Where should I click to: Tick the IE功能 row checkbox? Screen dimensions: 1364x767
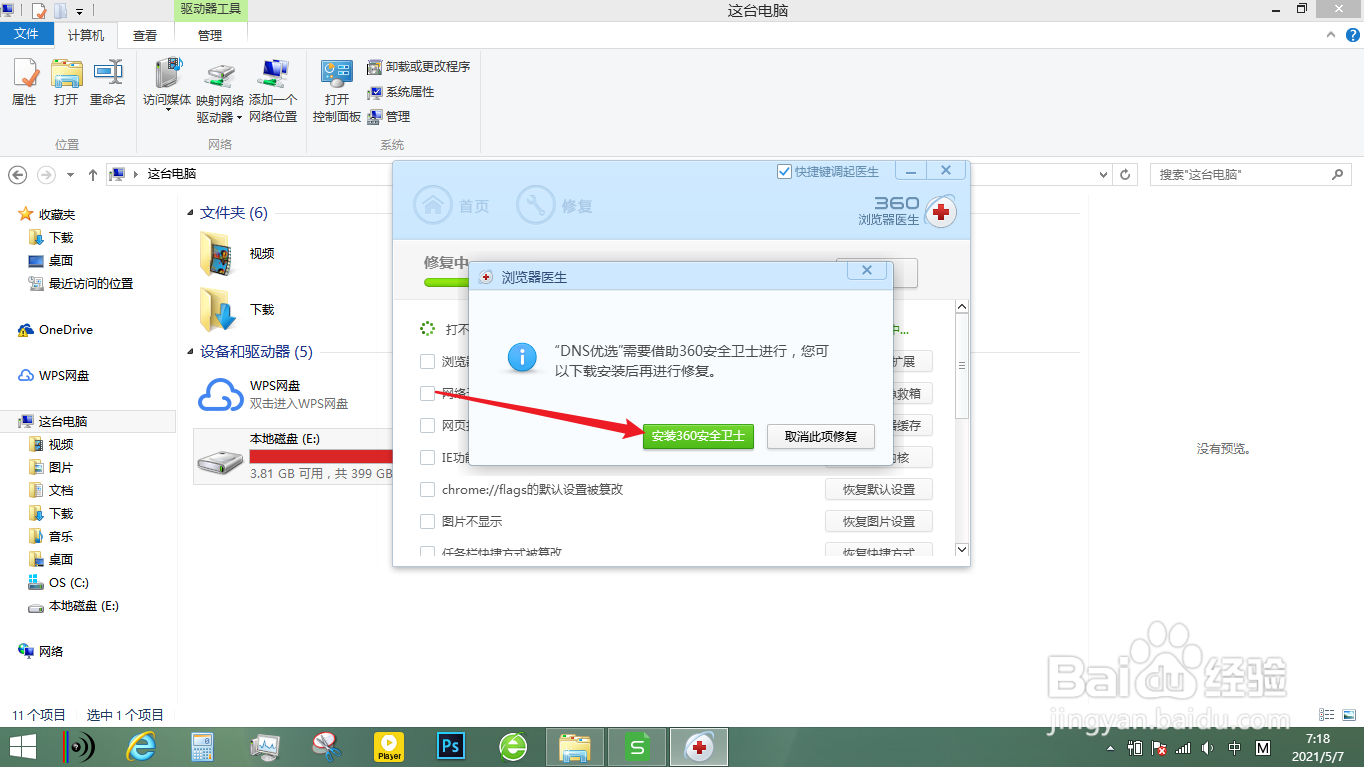[427, 458]
